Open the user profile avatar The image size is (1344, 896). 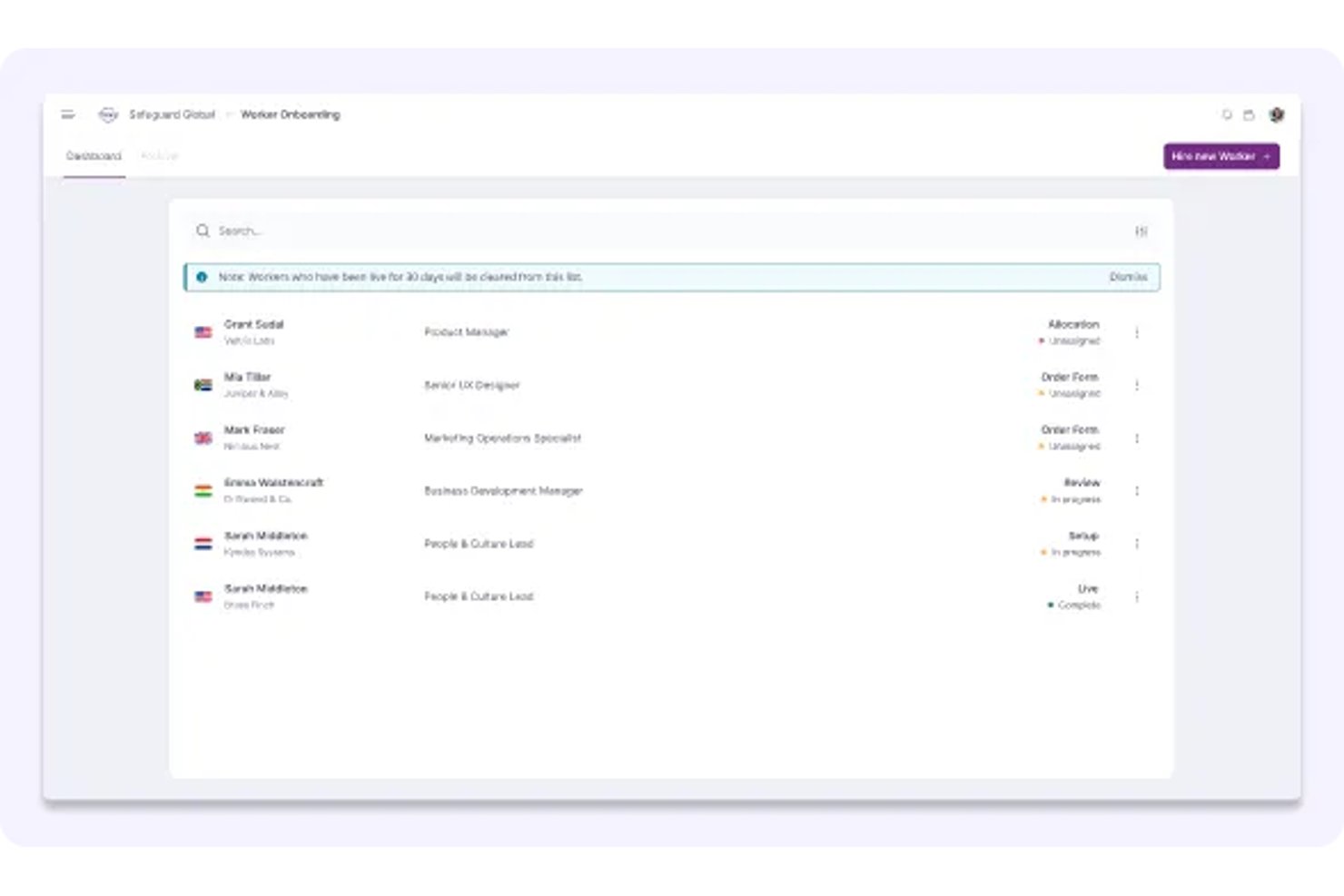(x=1277, y=114)
